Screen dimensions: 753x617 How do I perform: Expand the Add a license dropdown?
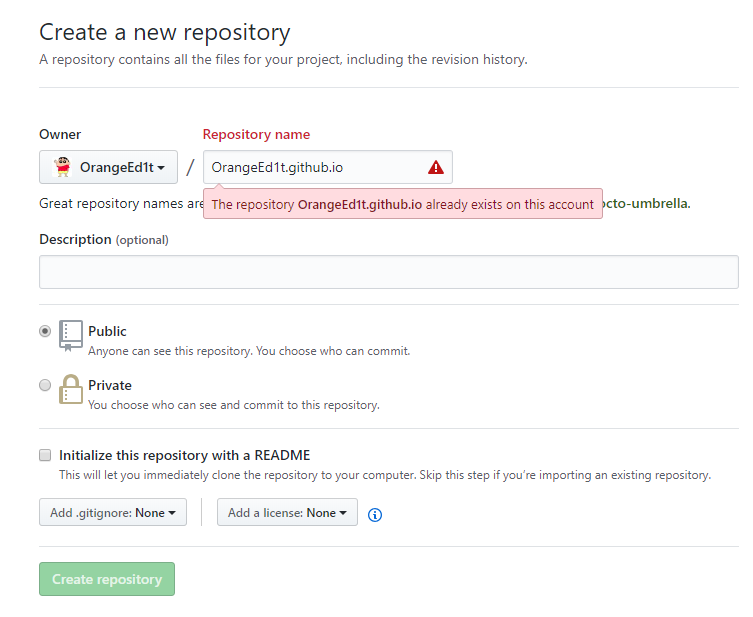(x=287, y=513)
